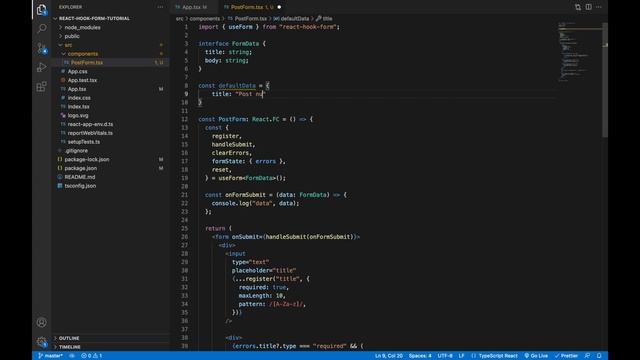This screenshot has width=640, height=360.
Task: Click line number 21 in the gutter
Action: point(185,195)
